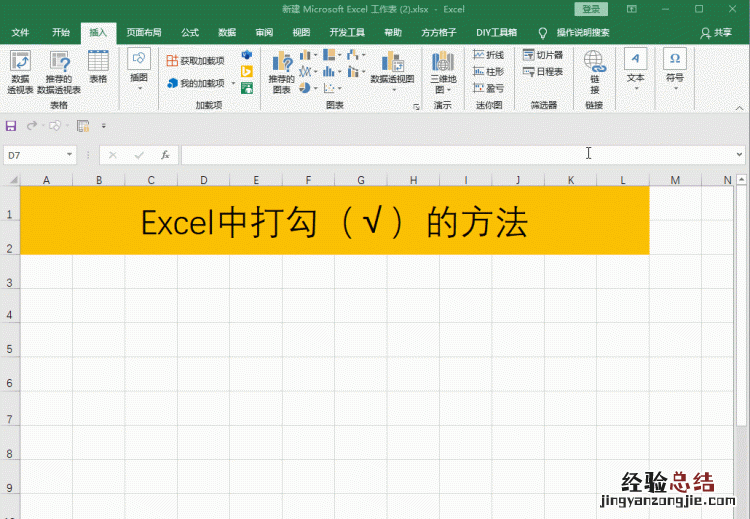
Task: Open the Symbols (符号) dropdown
Action: (675, 70)
